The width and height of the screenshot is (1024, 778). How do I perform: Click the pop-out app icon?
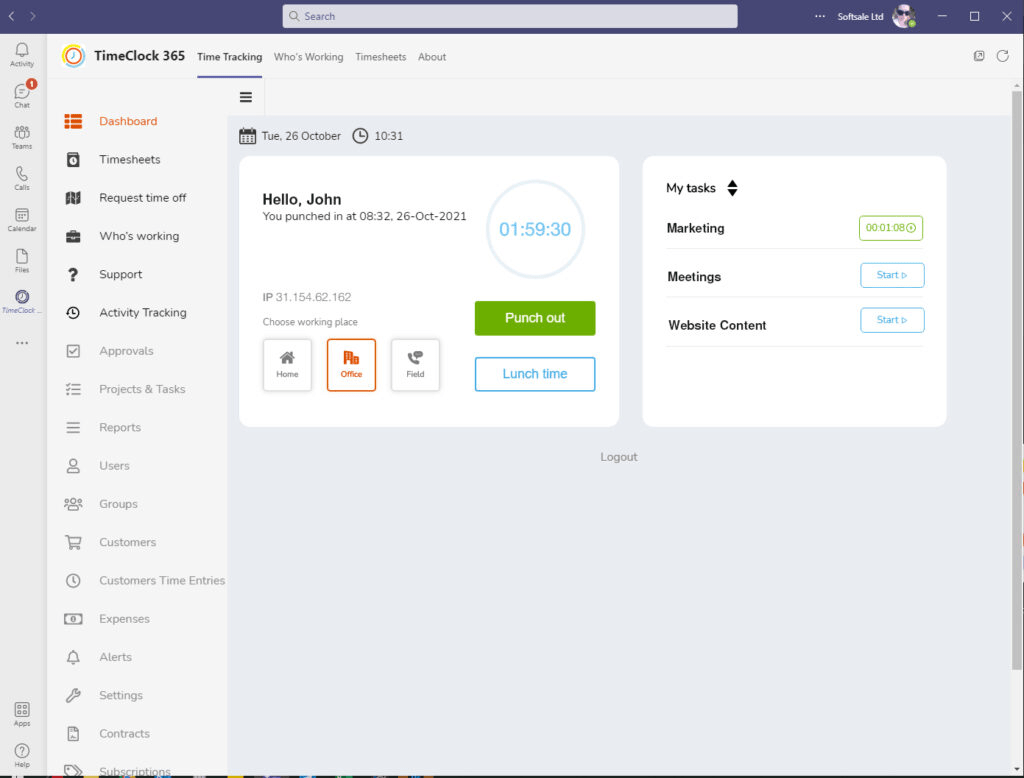978,56
